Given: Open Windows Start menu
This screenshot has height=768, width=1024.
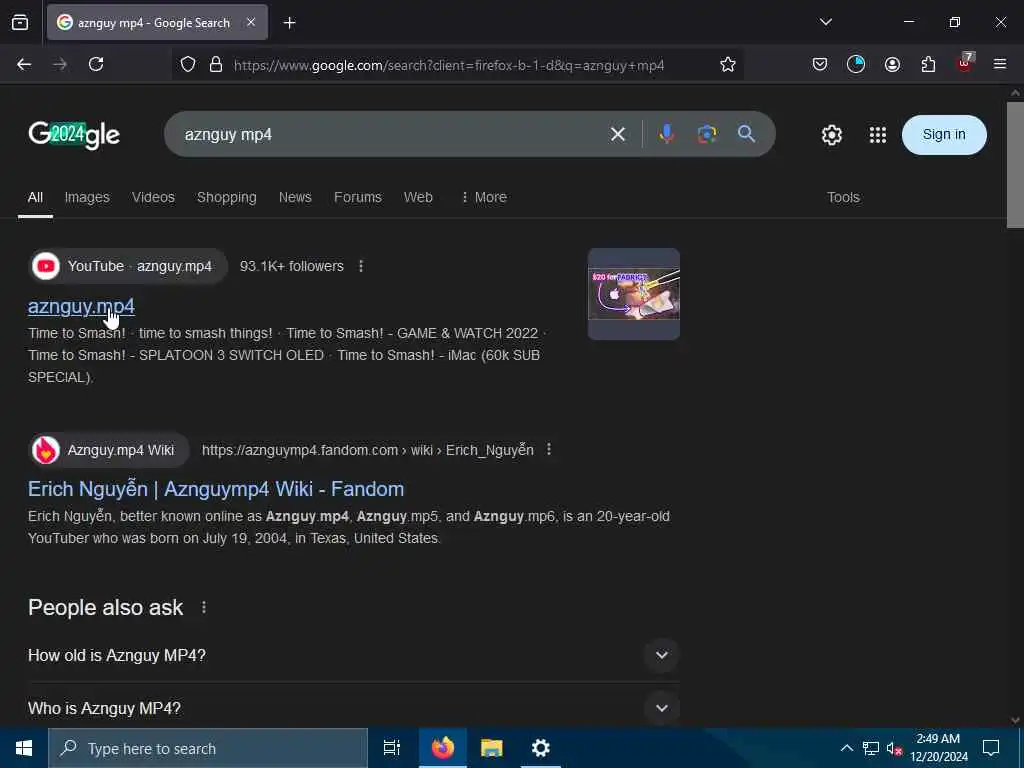Looking at the screenshot, I should click(24, 748).
